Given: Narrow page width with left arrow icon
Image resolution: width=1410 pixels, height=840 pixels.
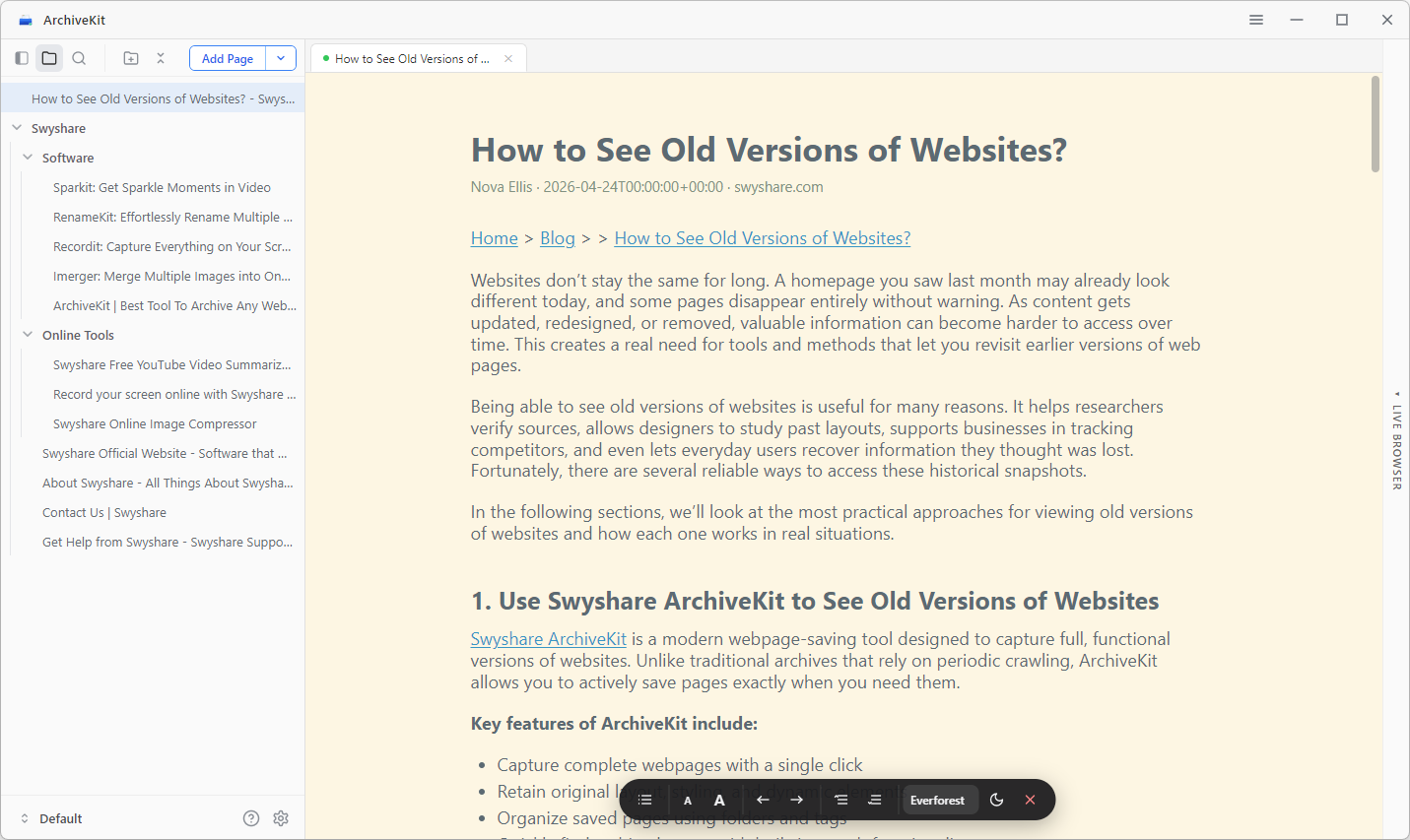Looking at the screenshot, I should coord(763,800).
